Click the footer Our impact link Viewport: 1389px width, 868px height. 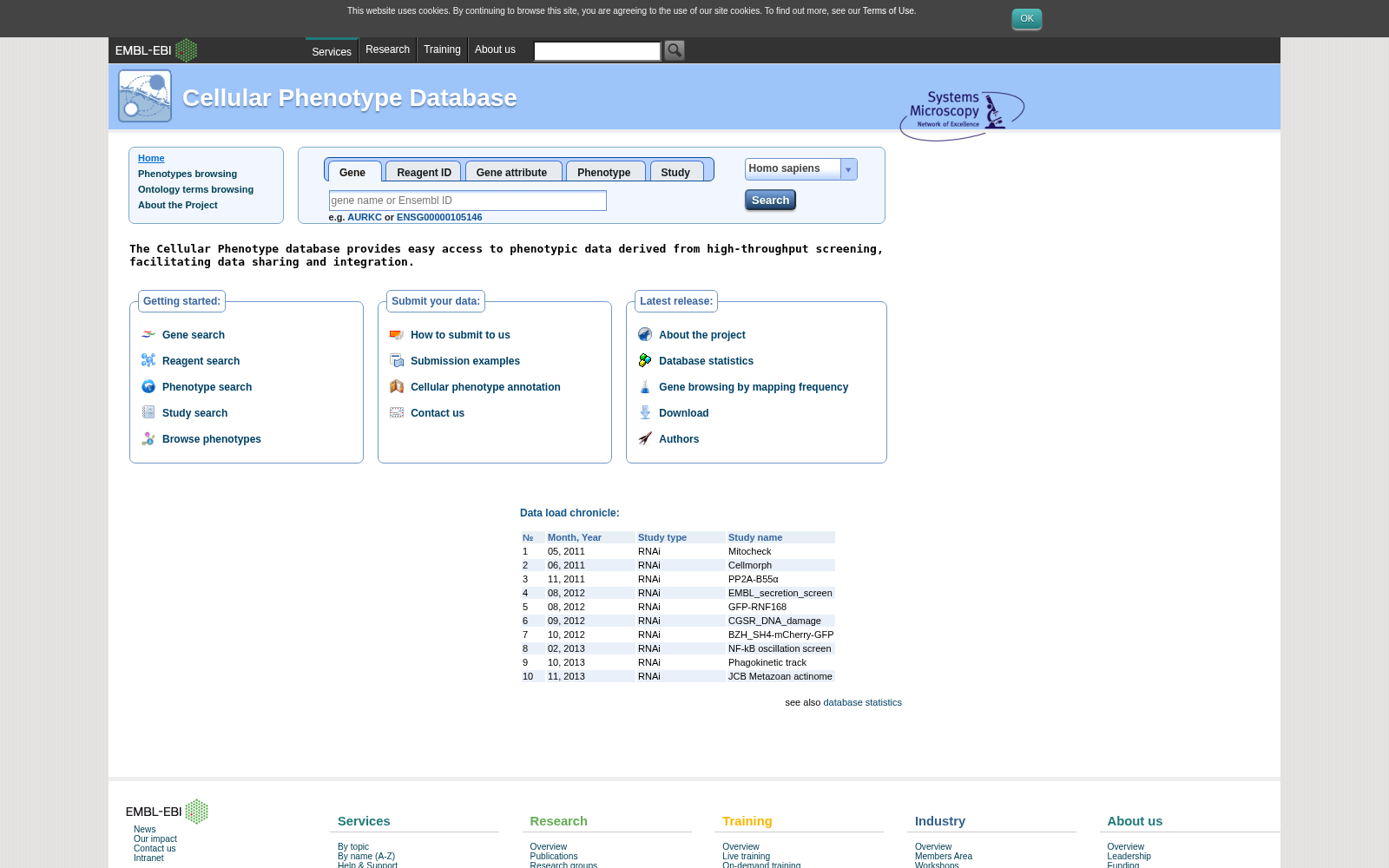(155, 838)
